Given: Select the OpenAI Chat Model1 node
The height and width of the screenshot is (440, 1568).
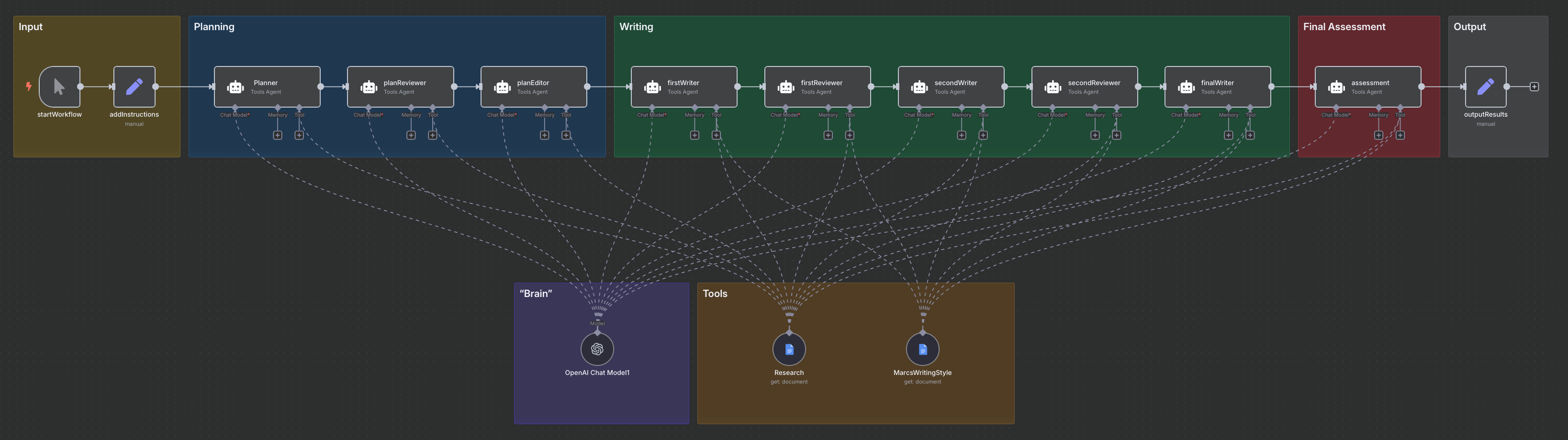Looking at the screenshot, I should [x=597, y=349].
